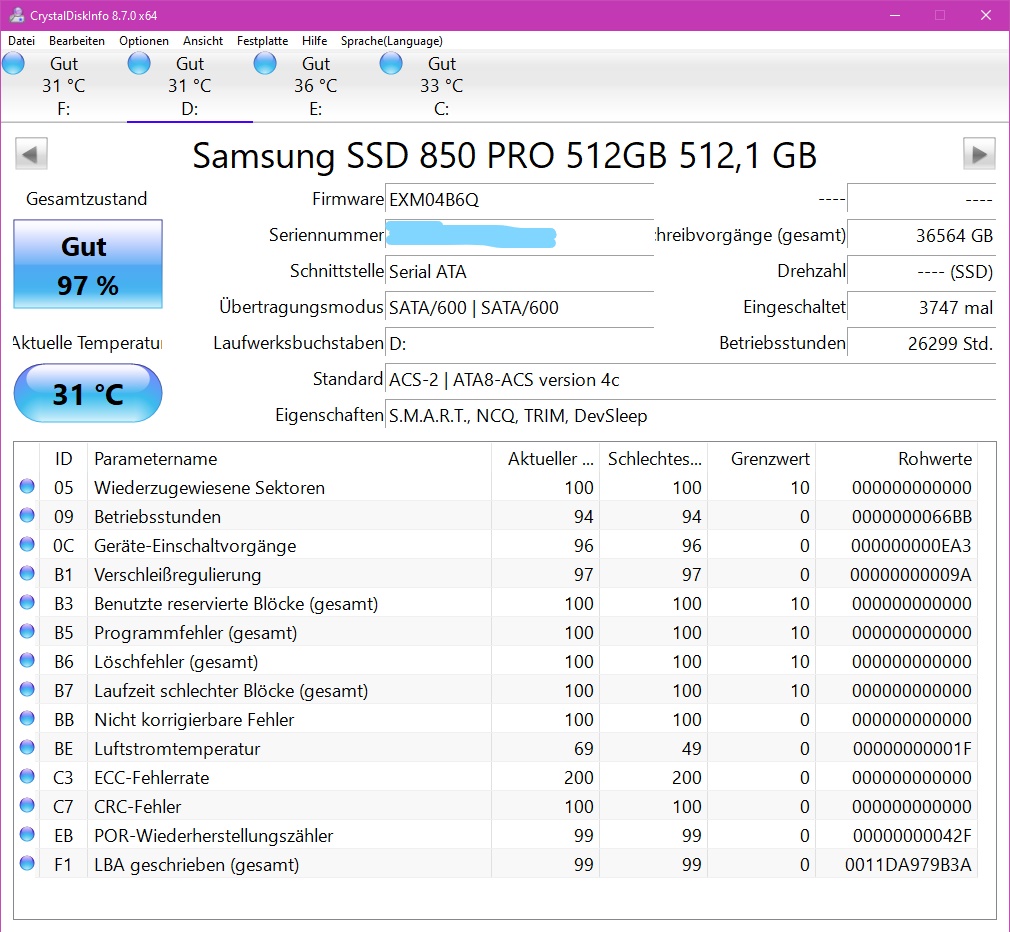
Task: Click status orb of Nicht korrigierbare Fehler row
Action: click(x=27, y=718)
